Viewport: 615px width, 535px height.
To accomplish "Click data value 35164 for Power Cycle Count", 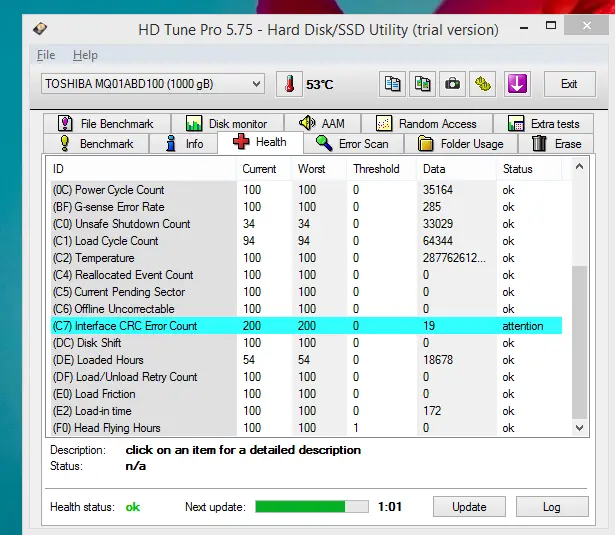I will tap(438, 190).
